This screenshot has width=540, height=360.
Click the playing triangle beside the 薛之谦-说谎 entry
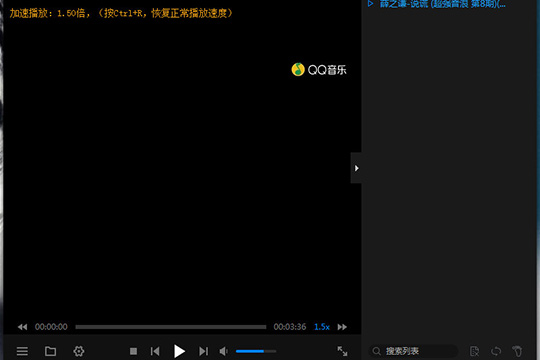[x=370, y=4]
